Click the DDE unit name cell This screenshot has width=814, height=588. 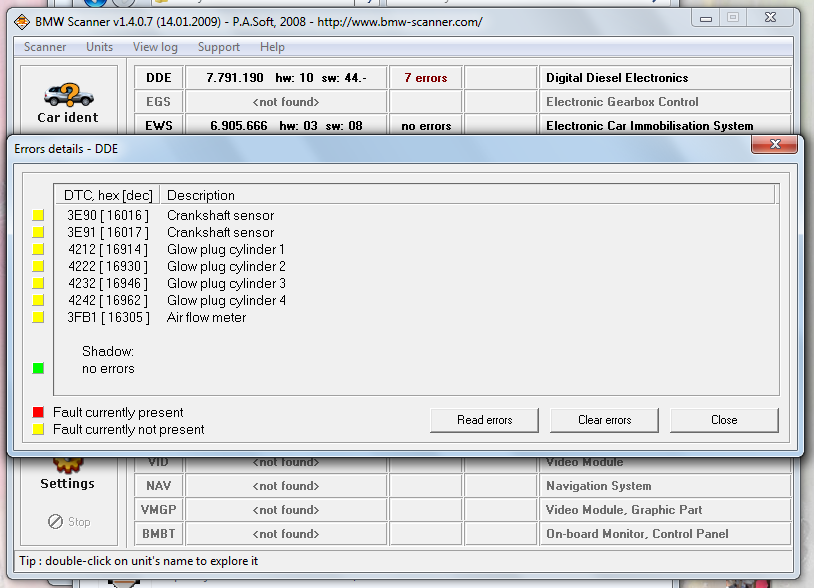[x=159, y=78]
